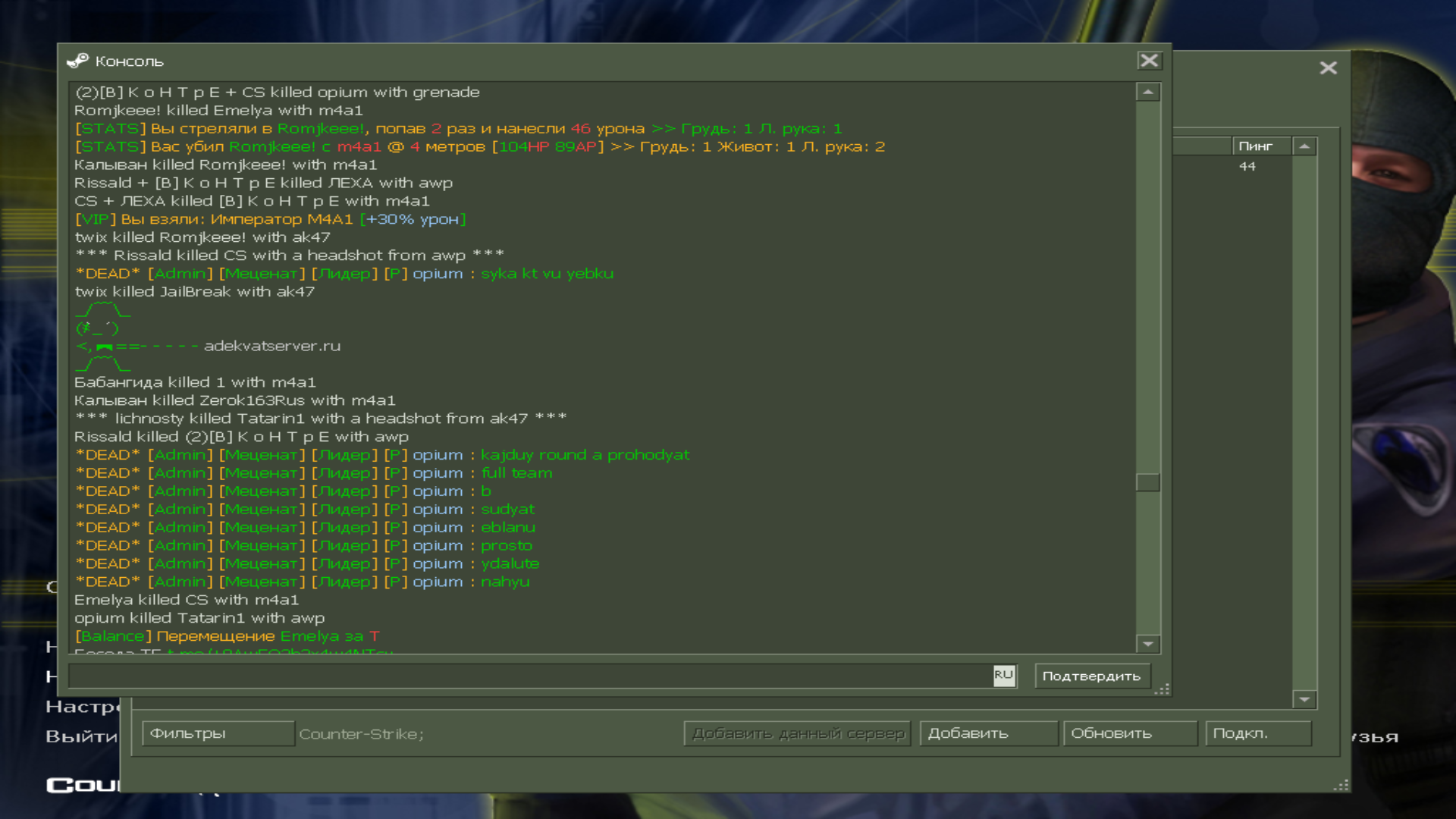The width and height of the screenshot is (1456, 819).
Task: Grab the console resize grip corner
Action: [1163, 689]
